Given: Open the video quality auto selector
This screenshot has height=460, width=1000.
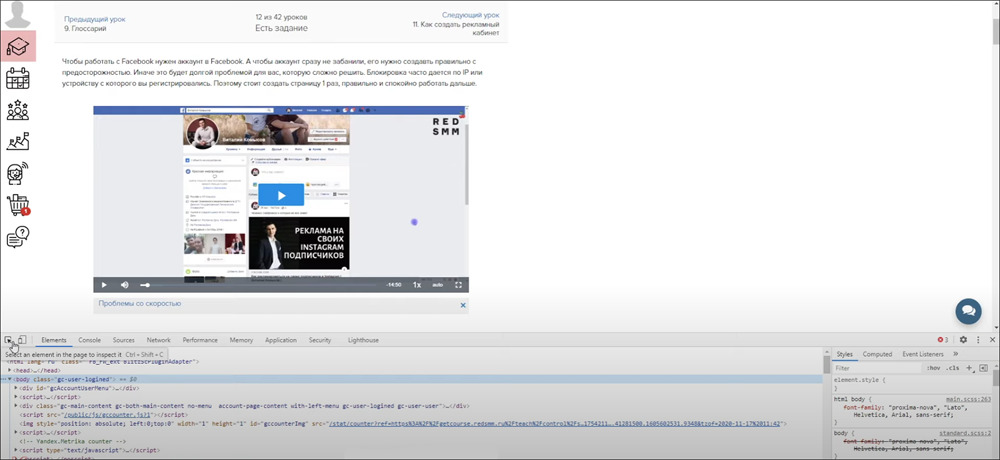Looking at the screenshot, I should coord(438,285).
